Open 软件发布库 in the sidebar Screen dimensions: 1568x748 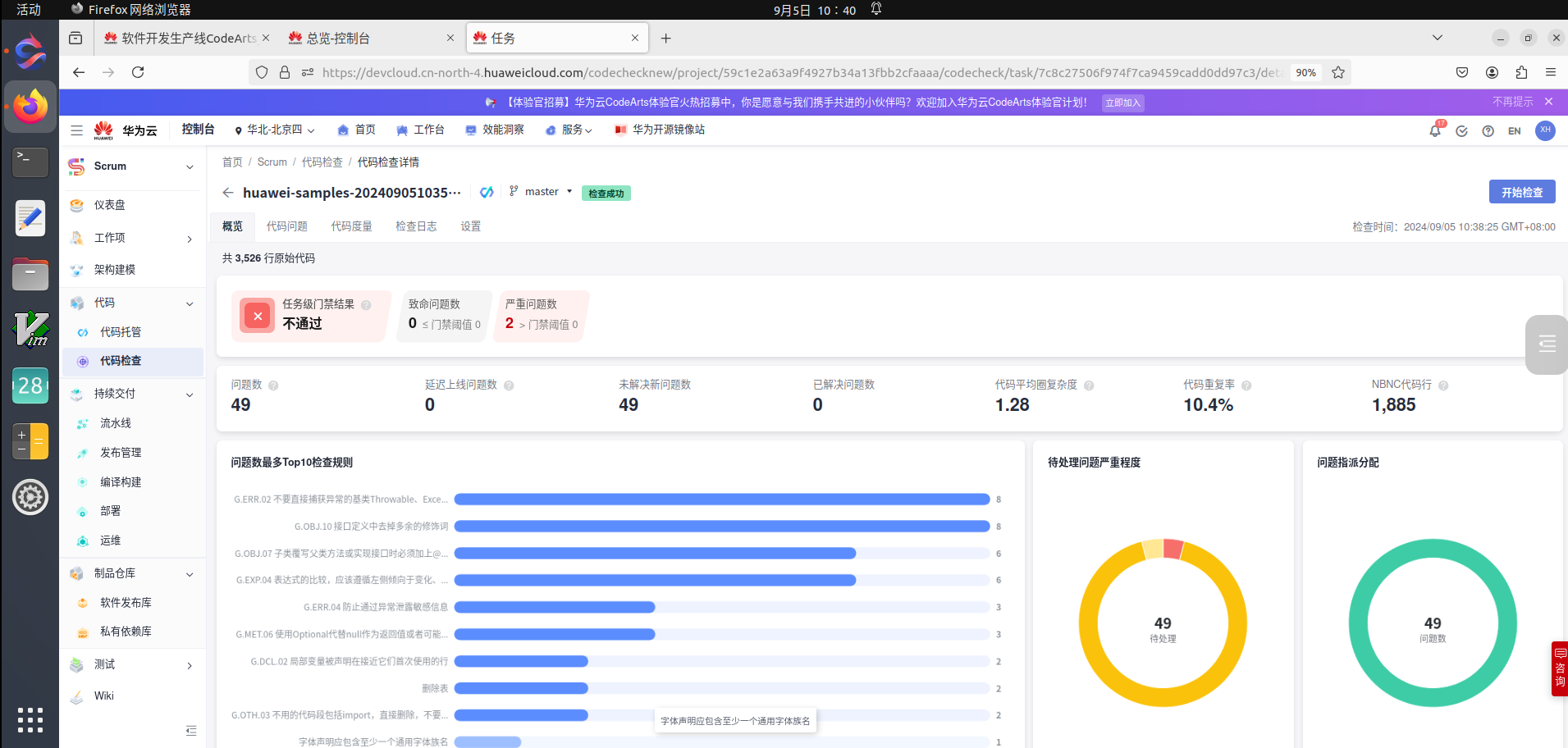(x=126, y=603)
